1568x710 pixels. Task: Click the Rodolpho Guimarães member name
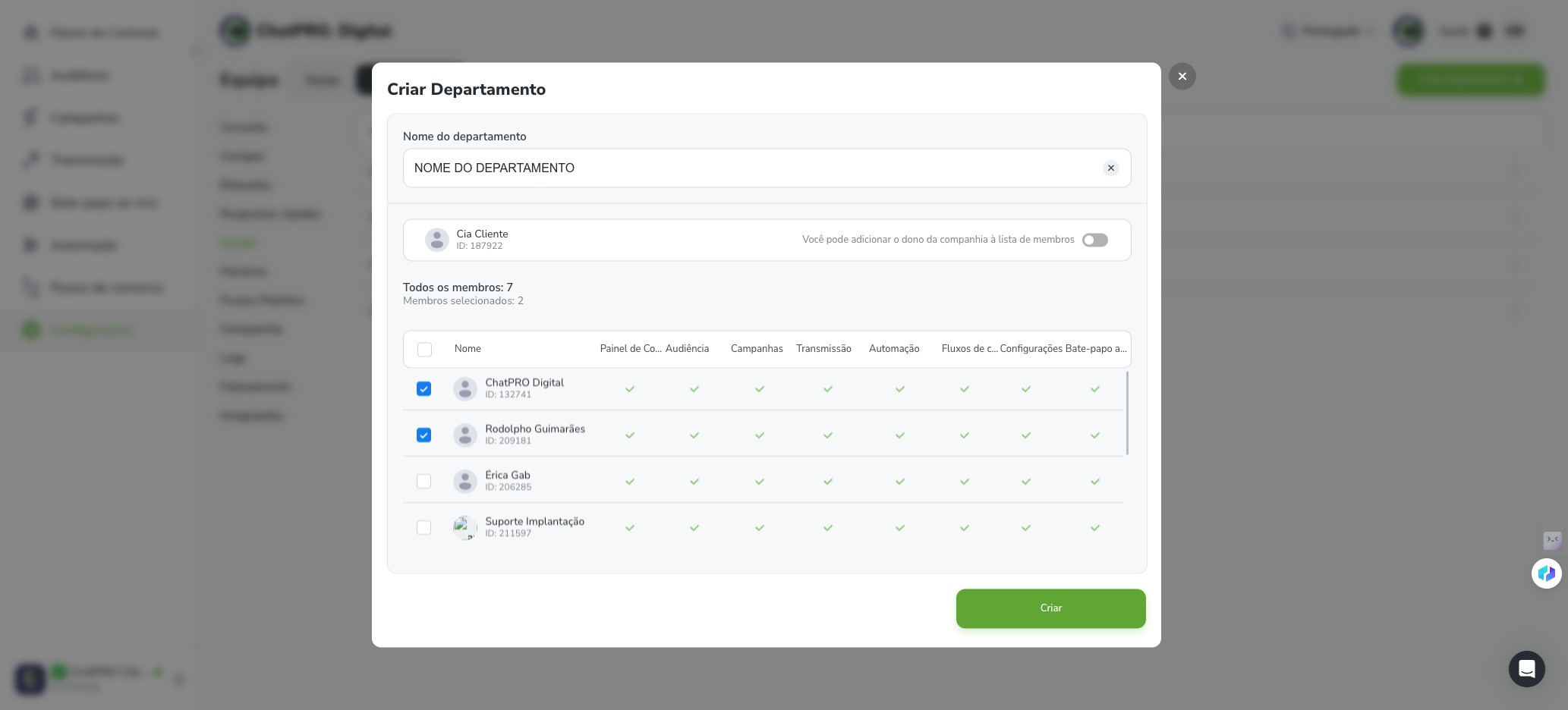(535, 429)
